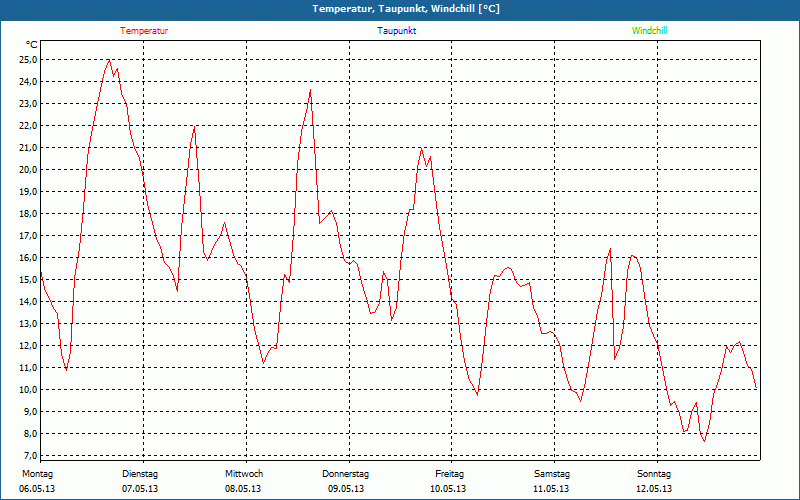Click the 11.05.13 date label
The image size is (800, 500).
pos(551,489)
